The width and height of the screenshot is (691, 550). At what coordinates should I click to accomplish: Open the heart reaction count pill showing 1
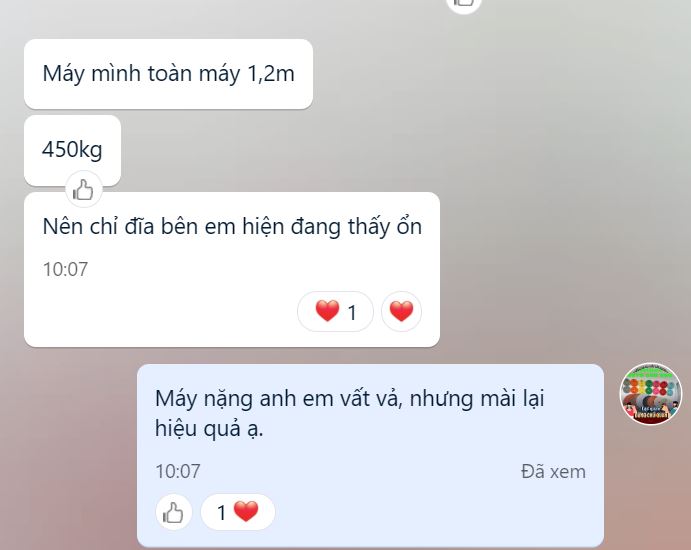335,312
